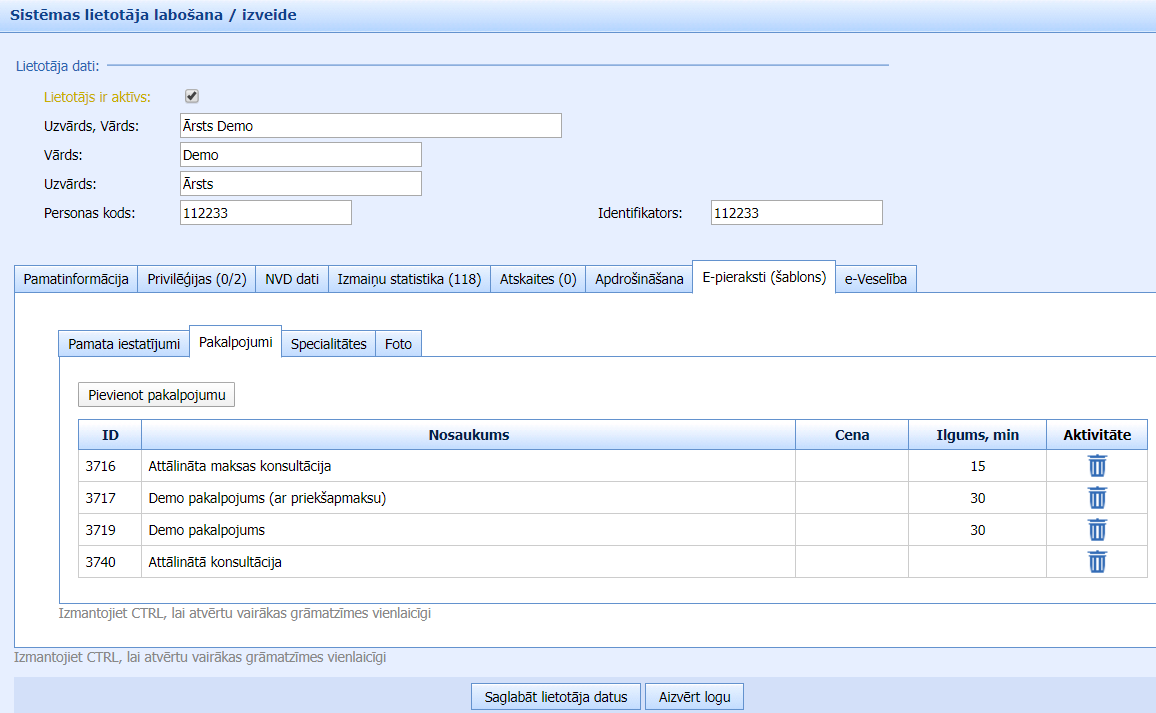Image resolution: width=1156 pixels, height=713 pixels.
Task: Open the Apdrošināšana tab
Action: [x=639, y=280]
